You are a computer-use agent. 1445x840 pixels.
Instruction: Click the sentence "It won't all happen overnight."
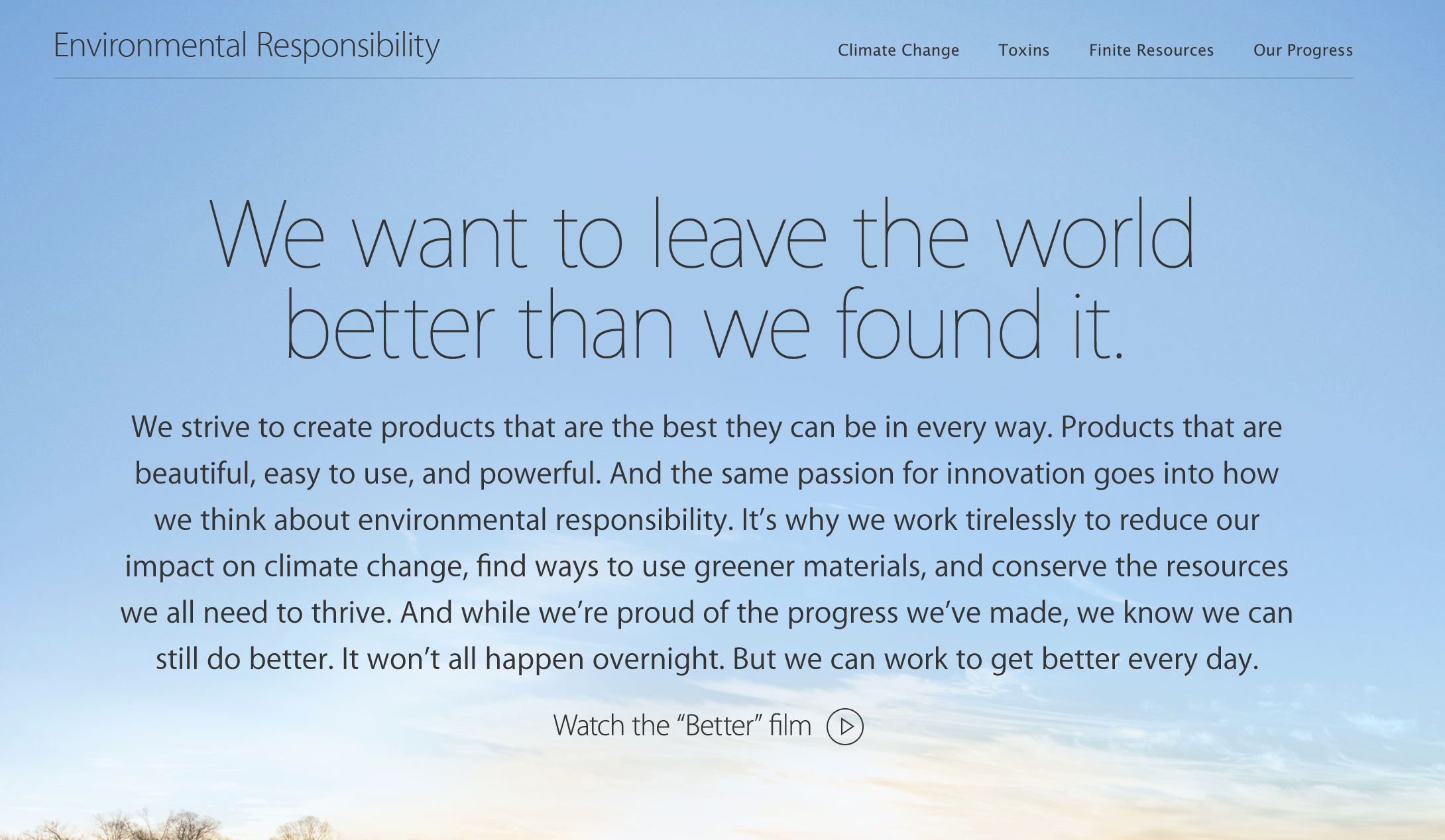532,659
